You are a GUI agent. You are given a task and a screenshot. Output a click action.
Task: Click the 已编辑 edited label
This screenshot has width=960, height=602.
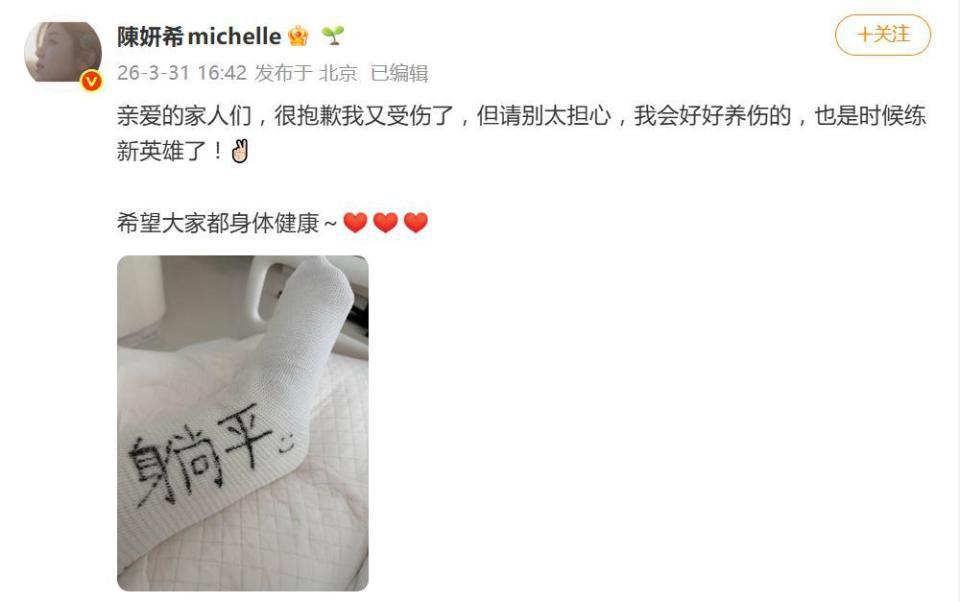pos(399,73)
